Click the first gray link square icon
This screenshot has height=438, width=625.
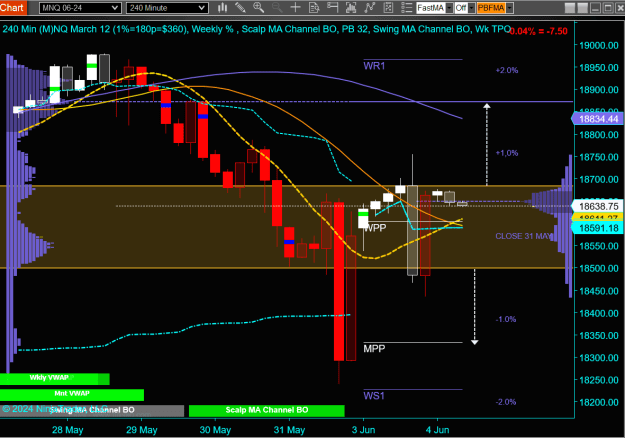[x=570, y=8]
